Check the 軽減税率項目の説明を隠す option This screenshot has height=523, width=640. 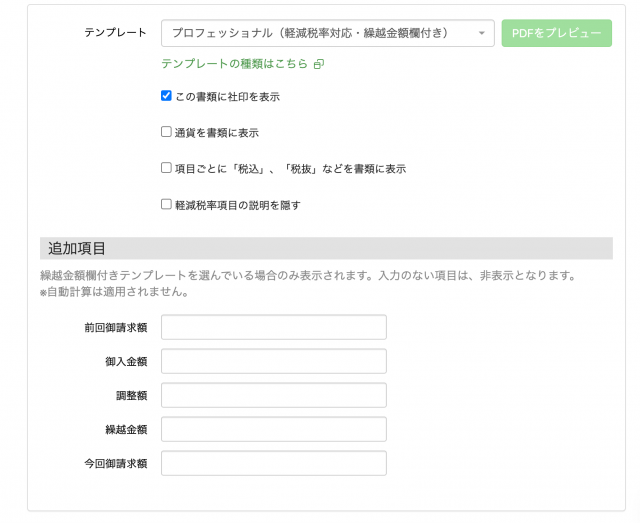coord(167,204)
